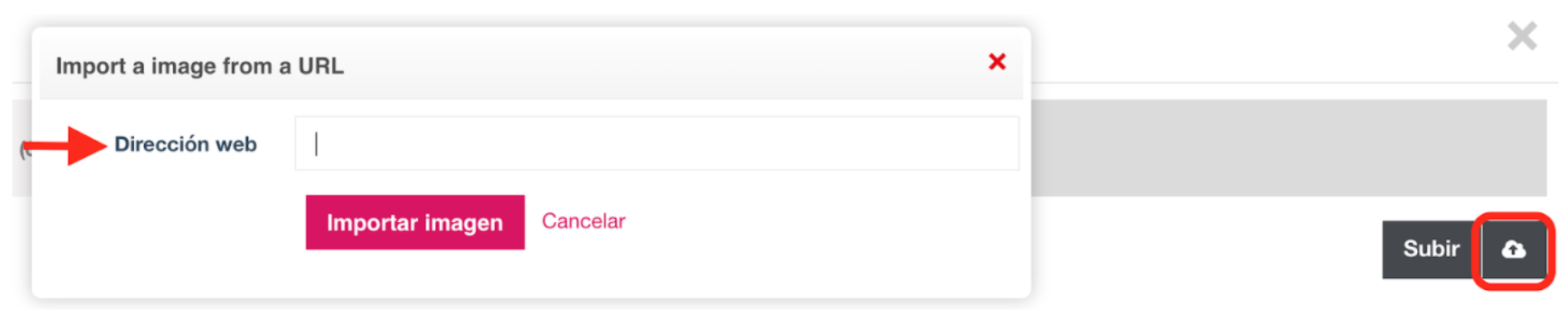Click the grey upload drop area behind dialog
This screenshot has width=1568, height=315.
pos(1288,148)
